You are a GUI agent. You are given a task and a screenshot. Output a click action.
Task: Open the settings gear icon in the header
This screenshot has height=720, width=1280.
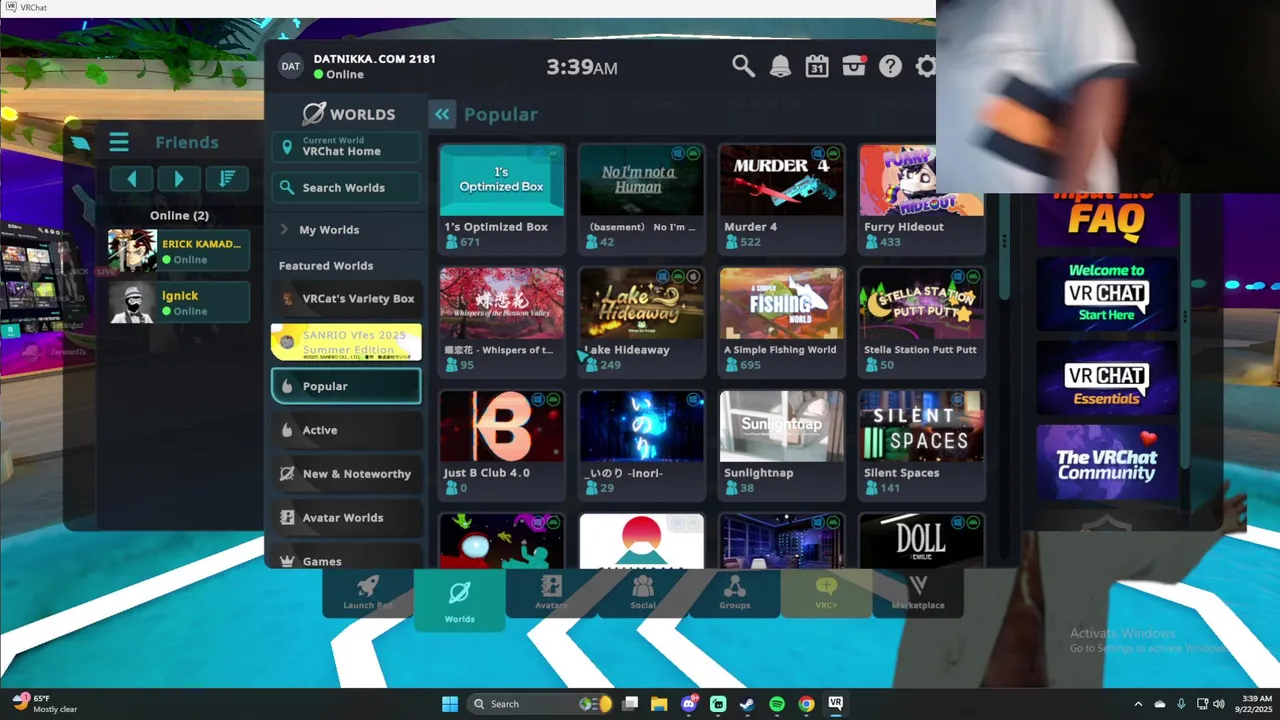coord(926,66)
